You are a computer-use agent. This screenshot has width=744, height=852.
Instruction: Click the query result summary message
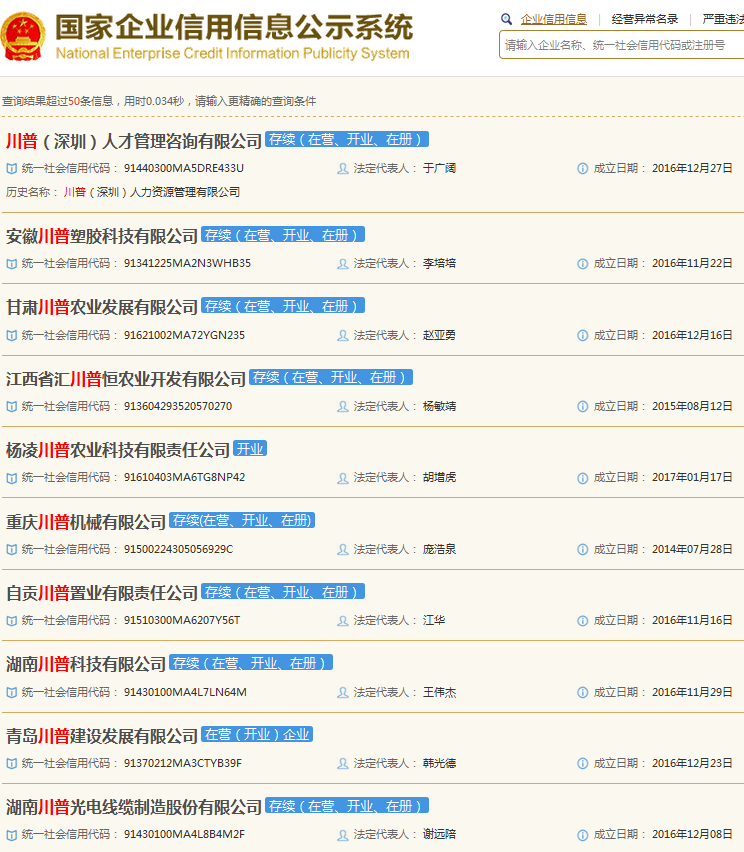(x=159, y=101)
